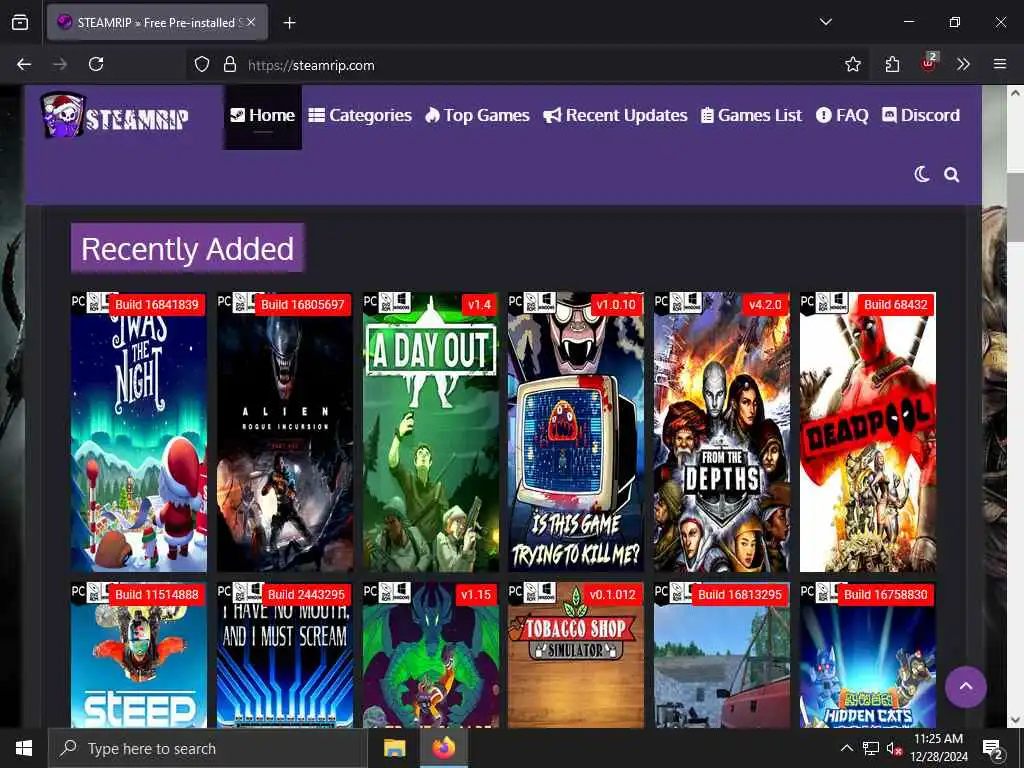Click the Build 2443295 version badge
Image resolution: width=1024 pixels, height=768 pixels.
pos(306,594)
